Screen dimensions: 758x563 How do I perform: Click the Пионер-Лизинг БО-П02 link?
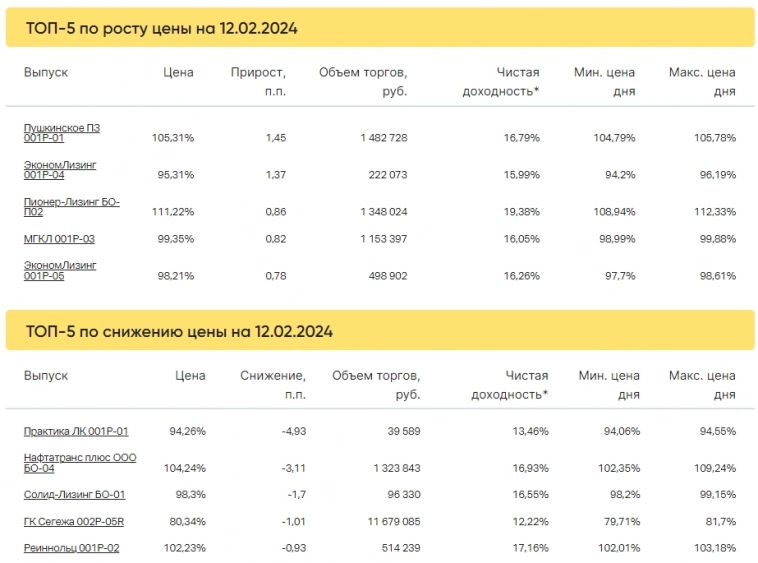(71, 207)
